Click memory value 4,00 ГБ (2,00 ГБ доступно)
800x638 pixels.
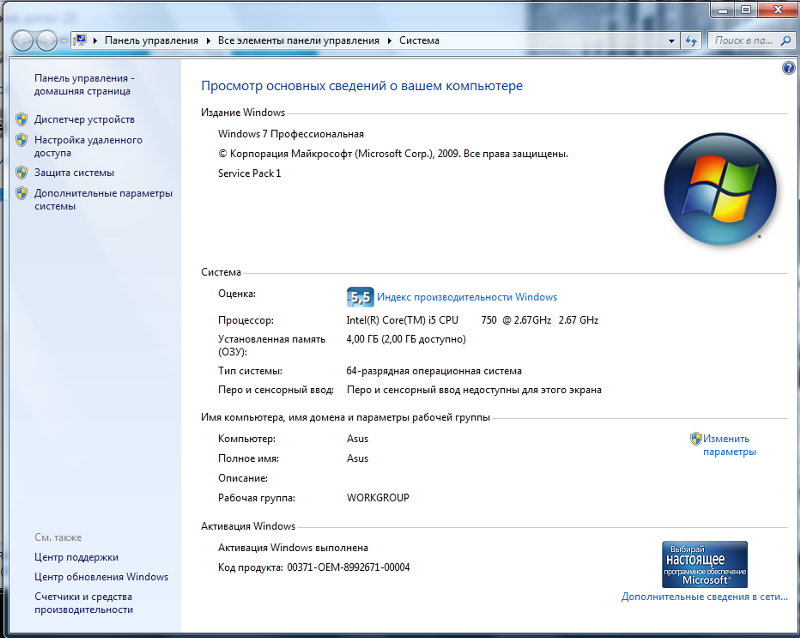click(406, 339)
